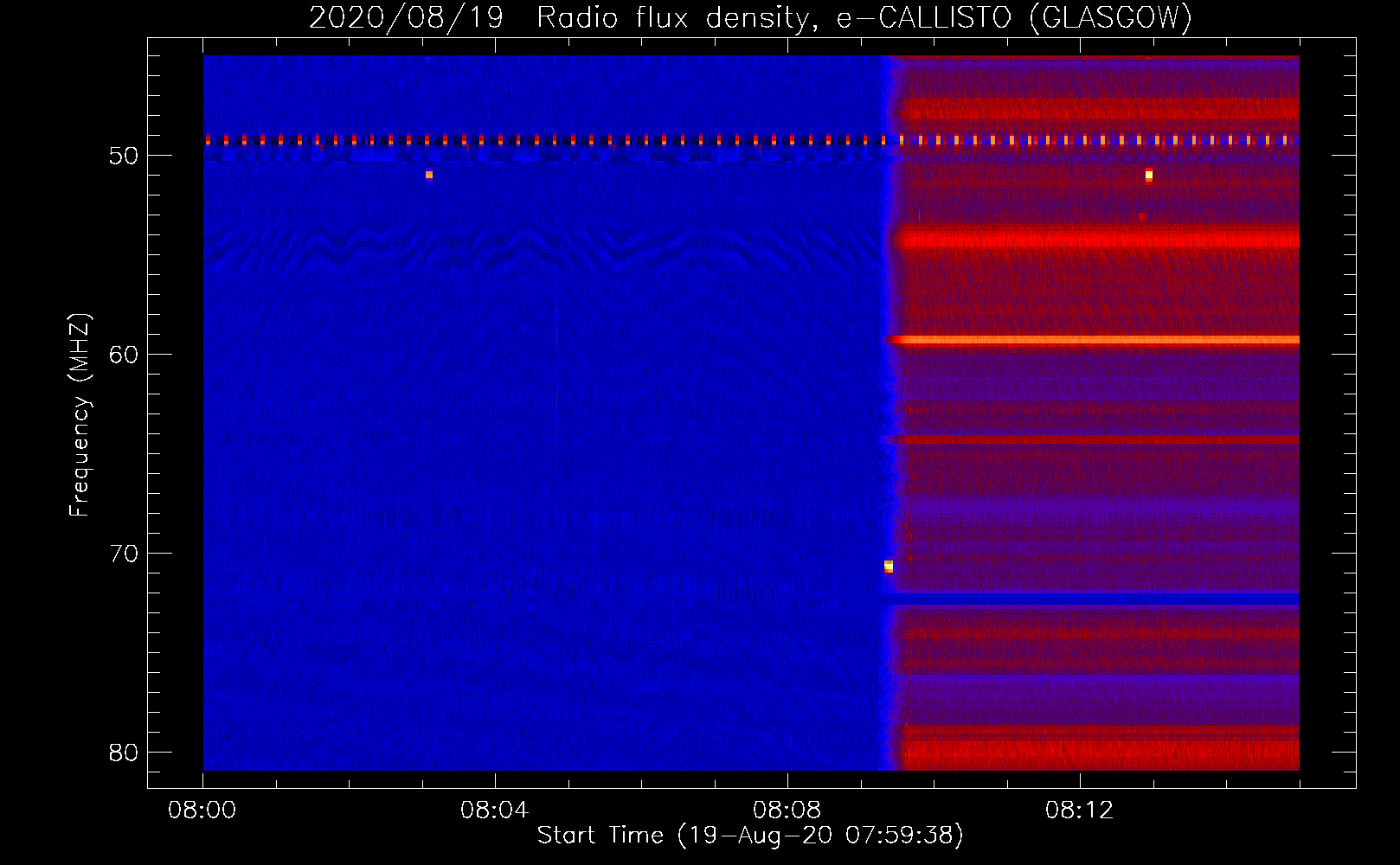Image resolution: width=1400 pixels, height=865 pixels.
Task: Click the bright yellow-orange band near 59 MHz
Action: (1095, 340)
